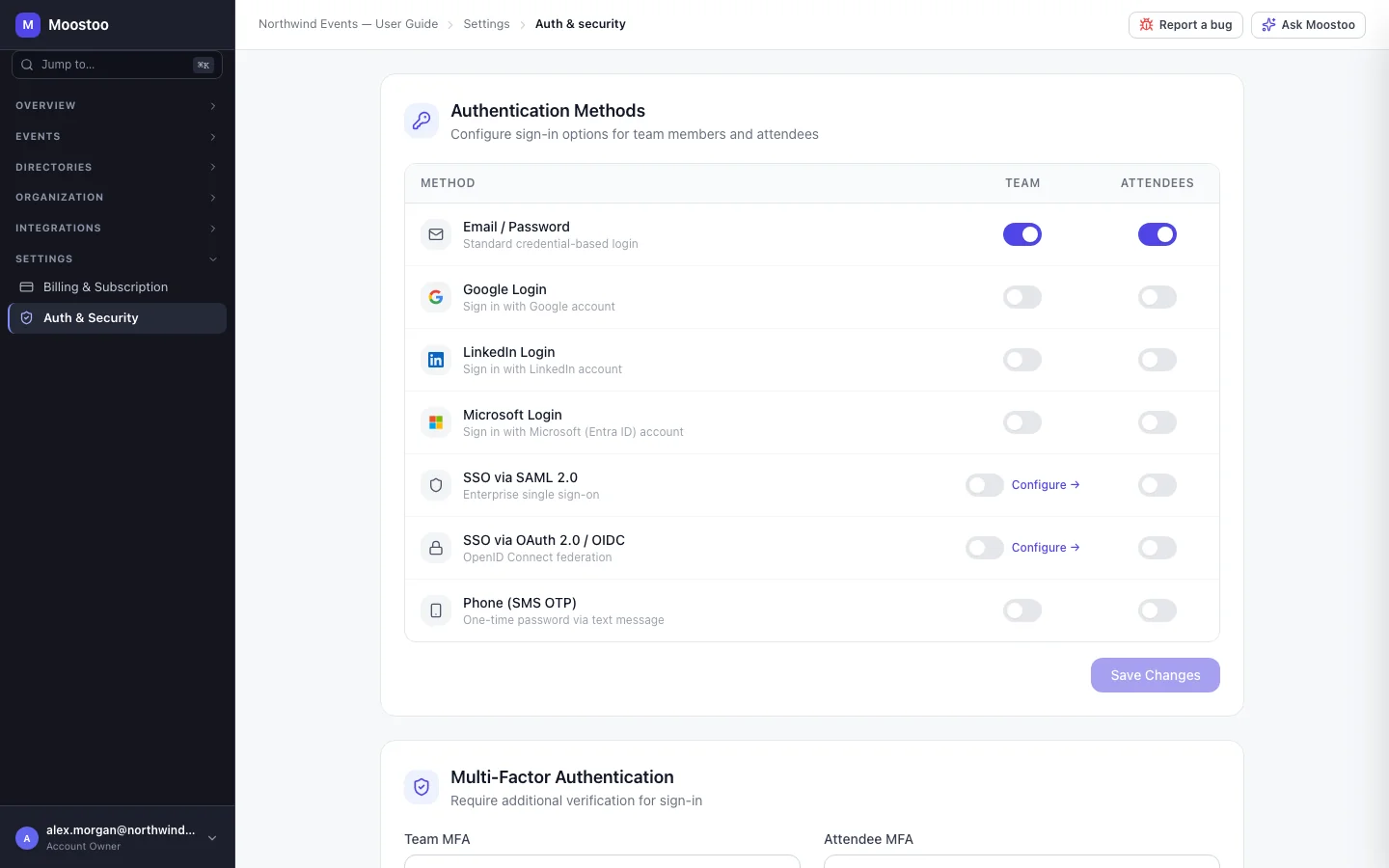This screenshot has width=1389, height=868.
Task: Switch on Phone (SMS OTP) for Attendees
Action: click(x=1157, y=610)
